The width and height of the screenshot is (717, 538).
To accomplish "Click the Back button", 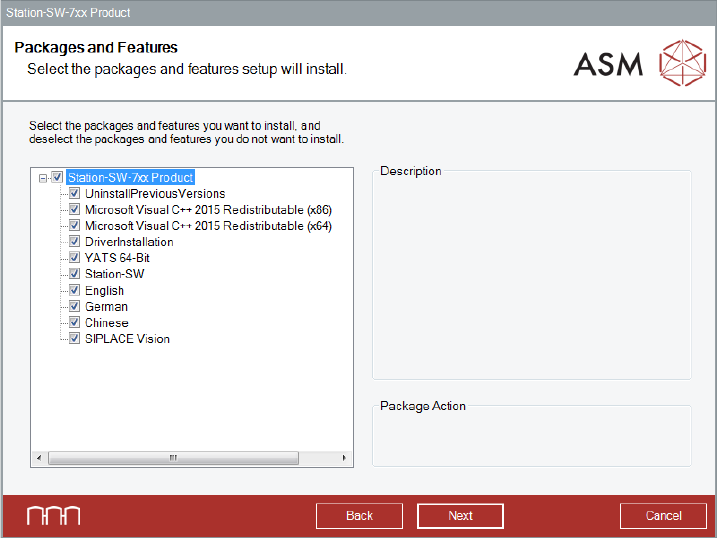I will coord(359,516).
